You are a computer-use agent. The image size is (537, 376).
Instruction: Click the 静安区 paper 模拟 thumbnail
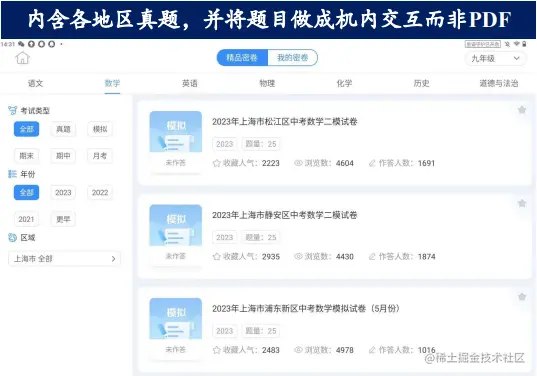pyautogui.click(x=176, y=225)
